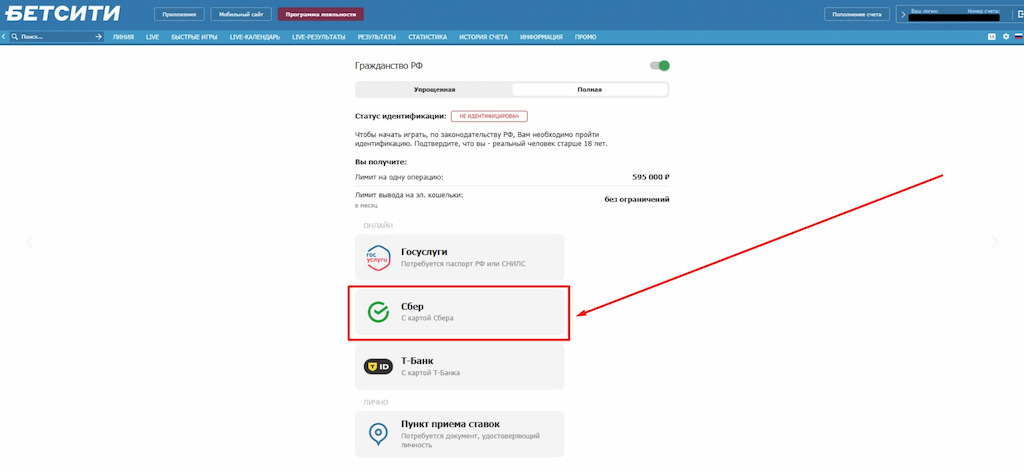This screenshot has height=472, width=1024.
Task: Expand the account info chevron arrow
Action: click(903, 14)
